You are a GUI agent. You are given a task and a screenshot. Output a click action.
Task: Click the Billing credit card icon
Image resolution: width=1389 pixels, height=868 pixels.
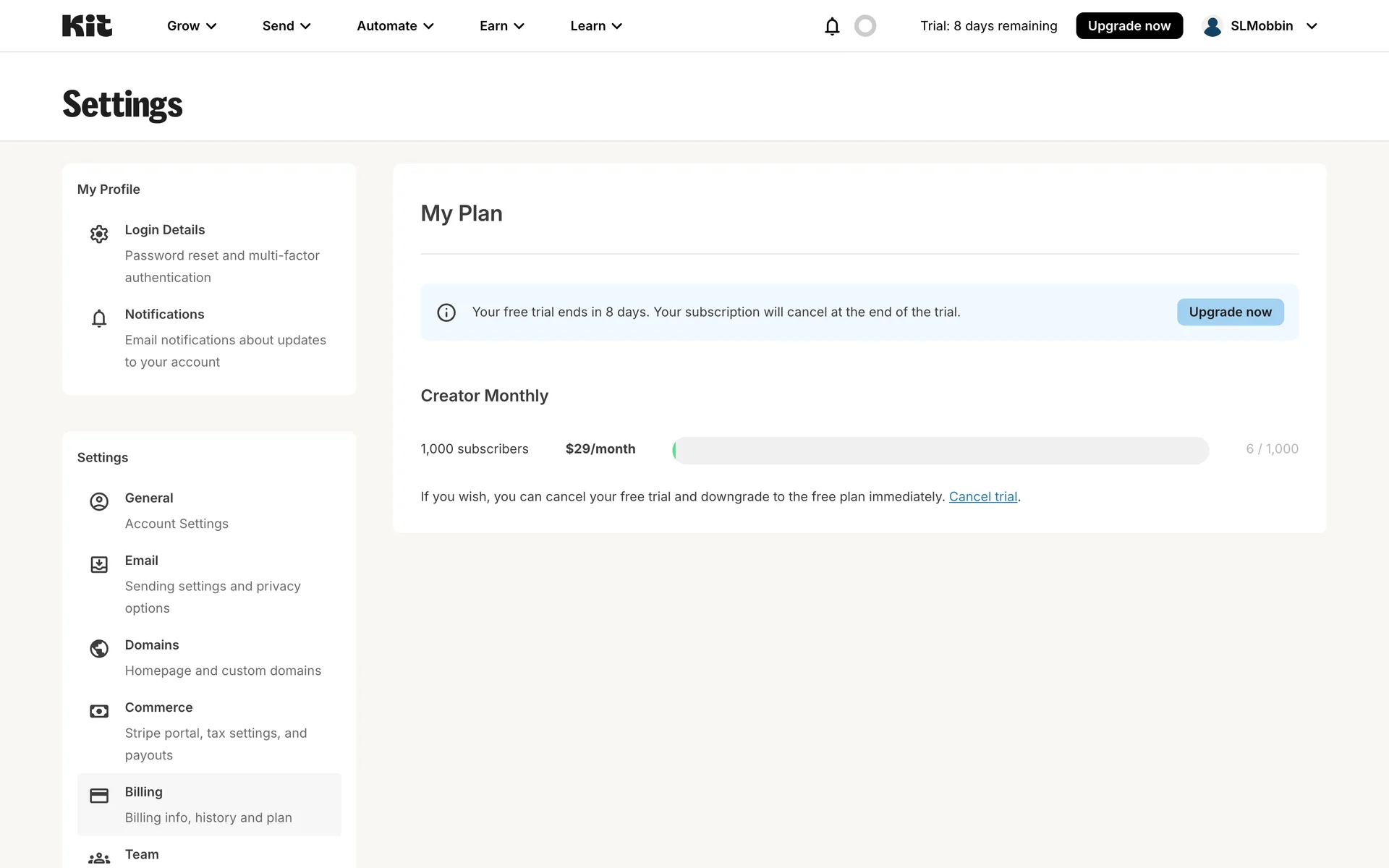tap(99, 796)
